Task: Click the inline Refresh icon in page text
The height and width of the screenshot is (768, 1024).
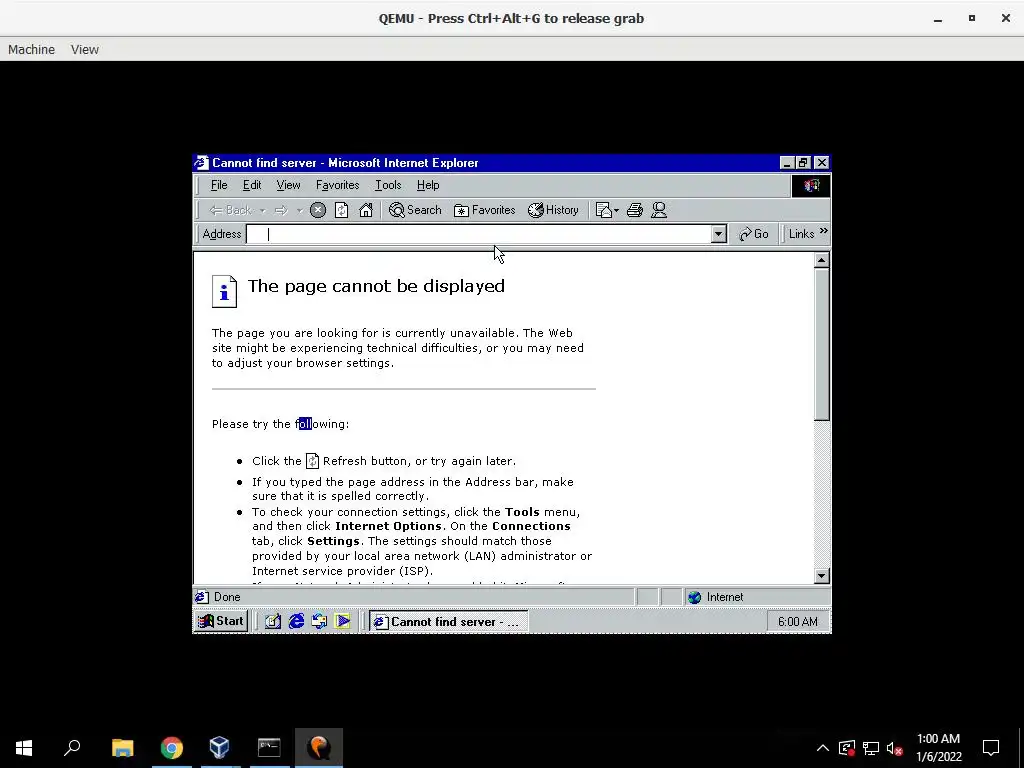Action: pyautogui.click(x=312, y=461)
